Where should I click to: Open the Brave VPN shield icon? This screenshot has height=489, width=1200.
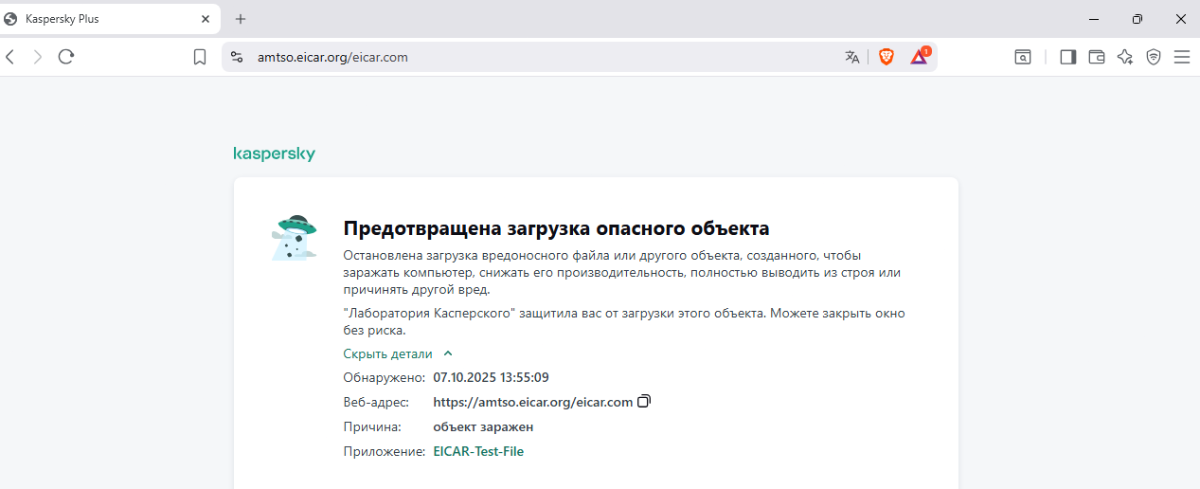click(x=1153, y=57)
